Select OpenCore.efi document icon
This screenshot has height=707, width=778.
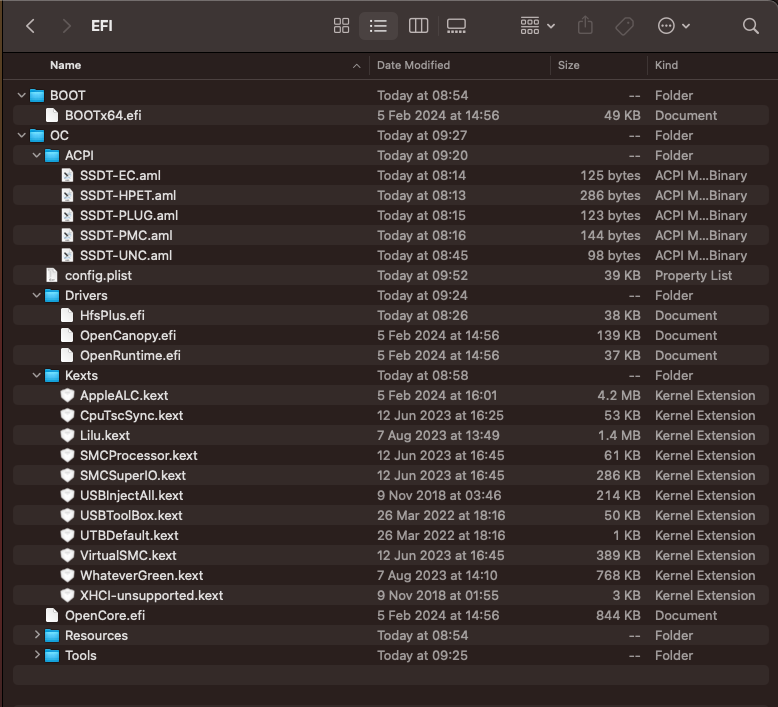52,615
